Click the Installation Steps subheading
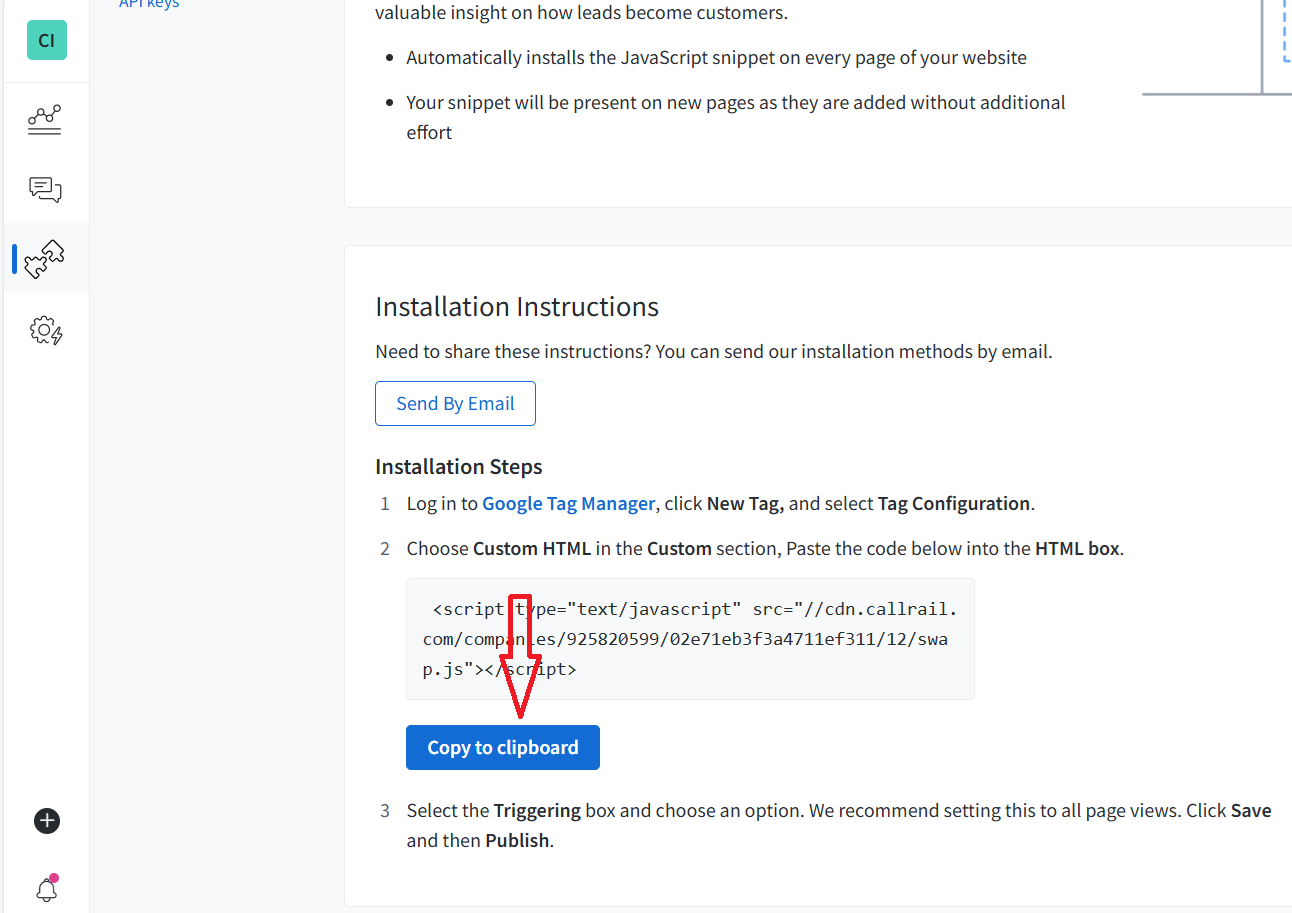Viewport: 1292px width, 913px height. click(458, 467)
